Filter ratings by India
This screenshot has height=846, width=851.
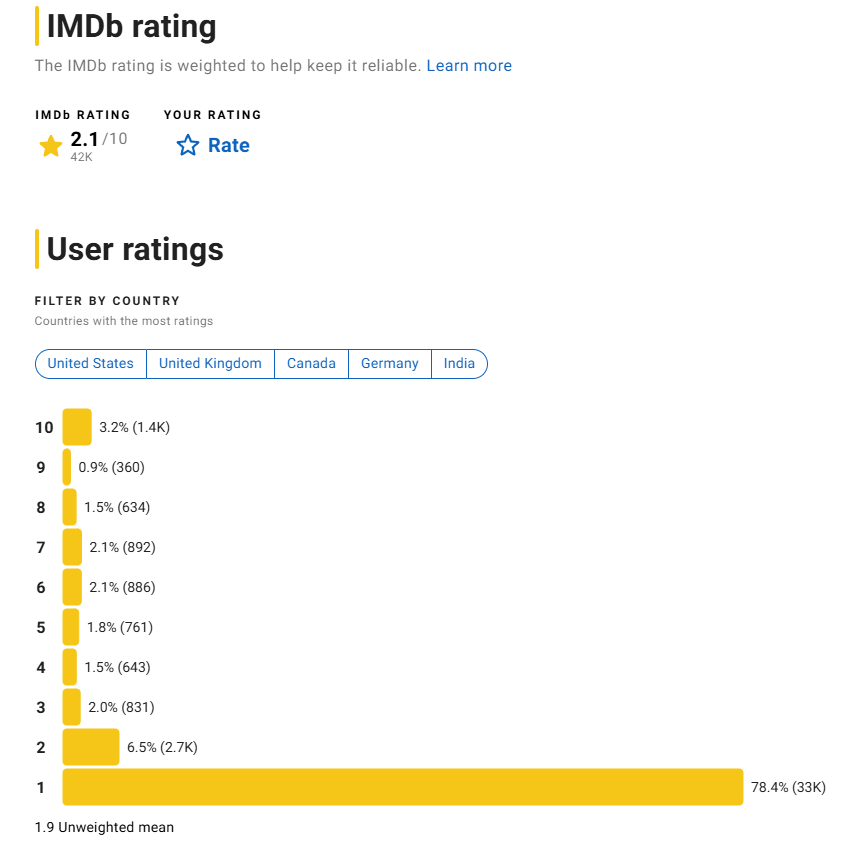[x=459, y=363]
